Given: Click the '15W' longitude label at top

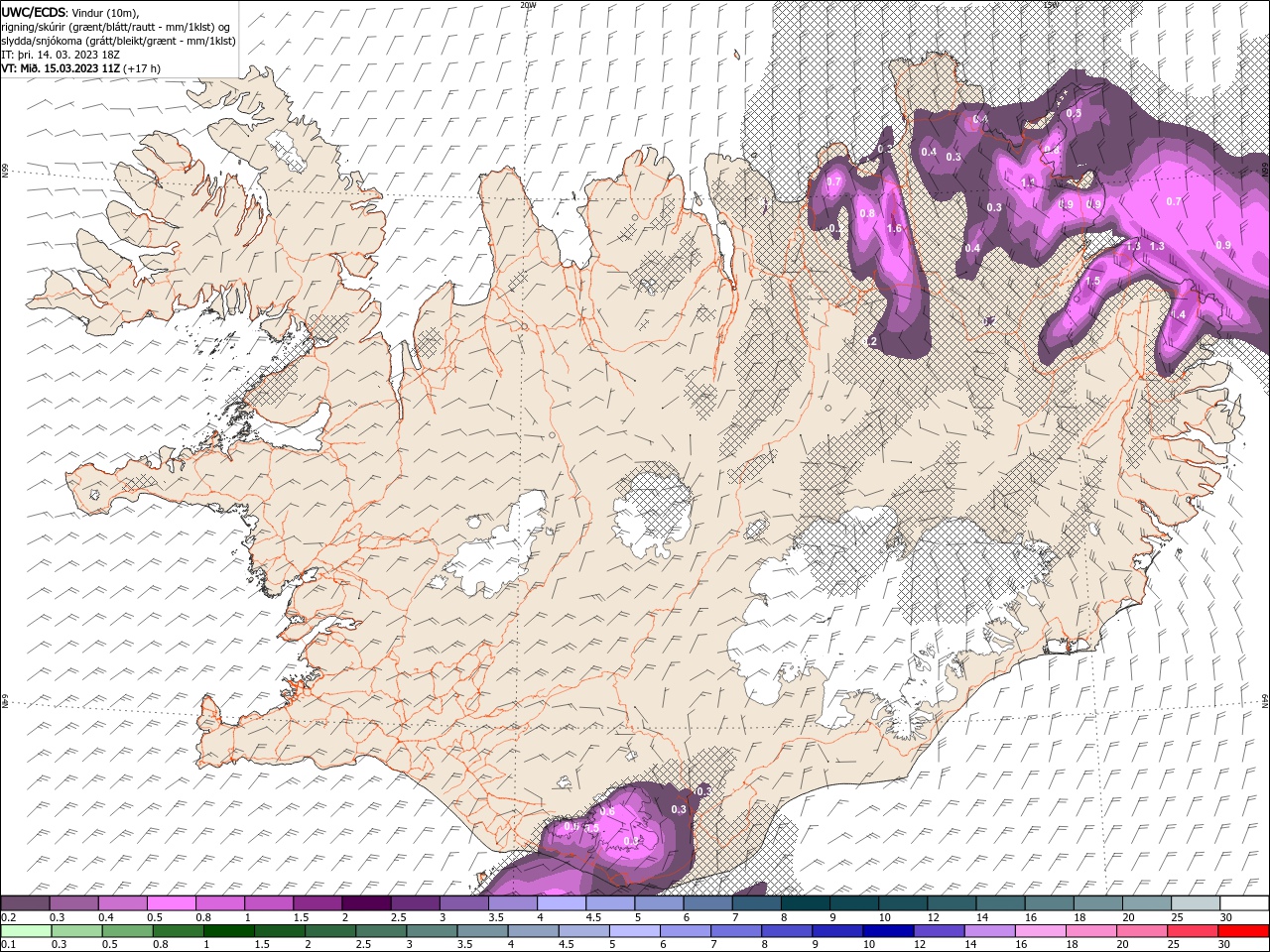Looking at the screenshot, I should pyautogui.click(x=1051, y=5).
